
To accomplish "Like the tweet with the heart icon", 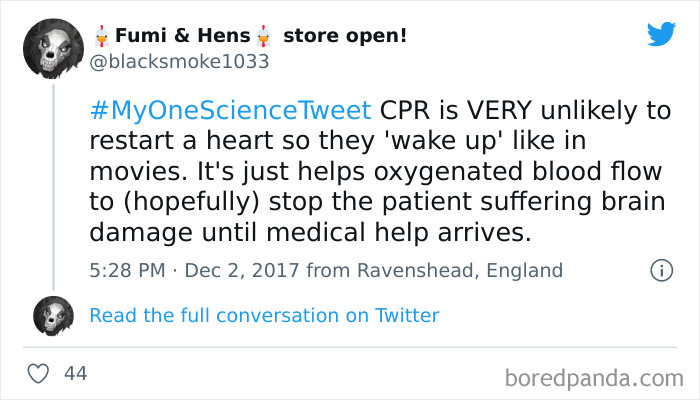I will point(38,374).
